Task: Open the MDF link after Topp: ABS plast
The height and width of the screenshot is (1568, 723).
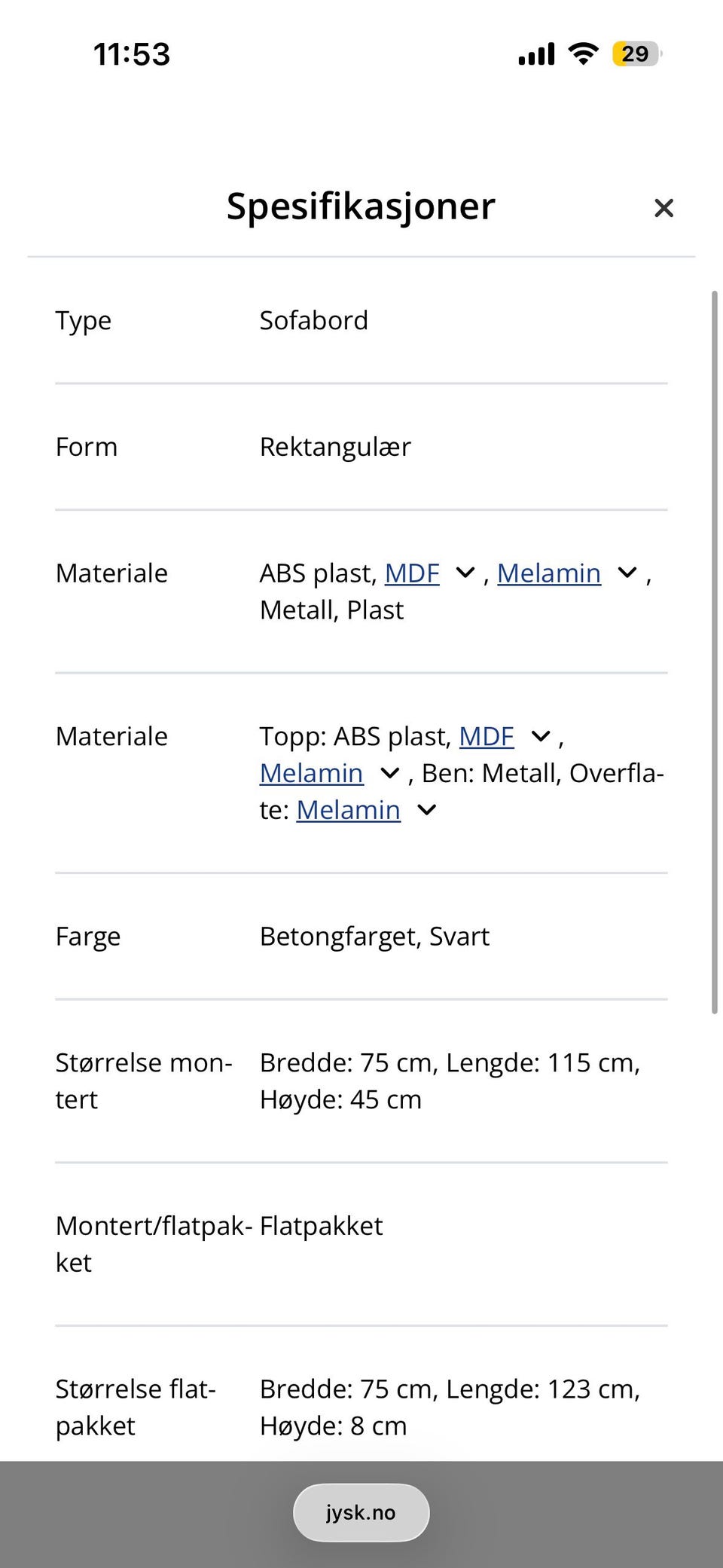Action: coord(487,736)
